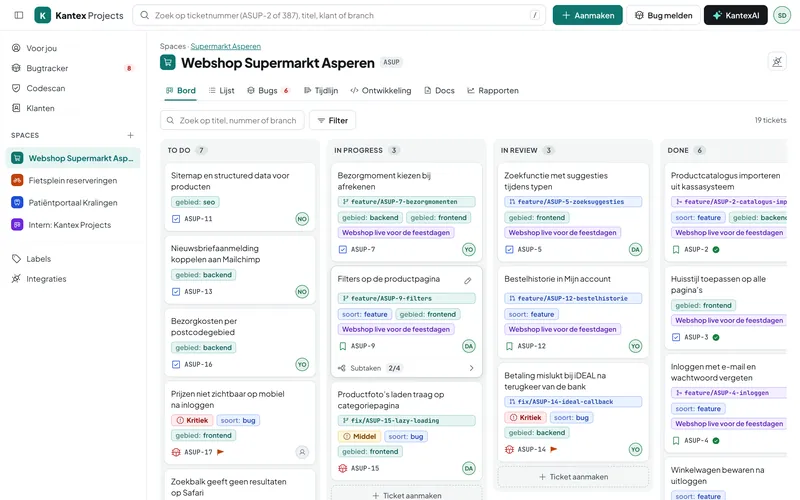The height and width of the screenshot is (500, 800).
Task: Click the Webshop Supermarkt Asperen space icon
Action: pyautogui.click(x=17, y=158)
